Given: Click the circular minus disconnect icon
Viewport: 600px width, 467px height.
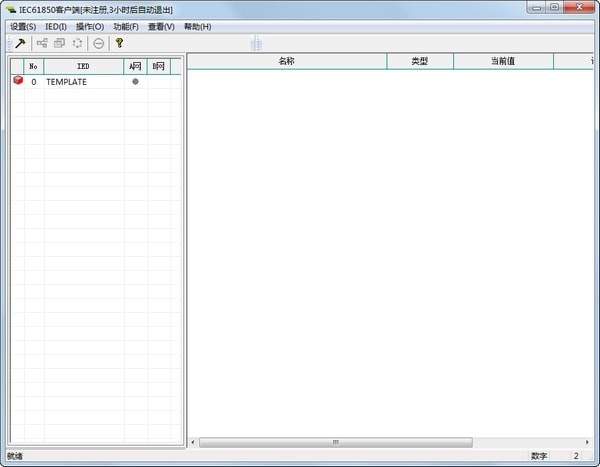Looking at the screenshot, I should [98, 43].
